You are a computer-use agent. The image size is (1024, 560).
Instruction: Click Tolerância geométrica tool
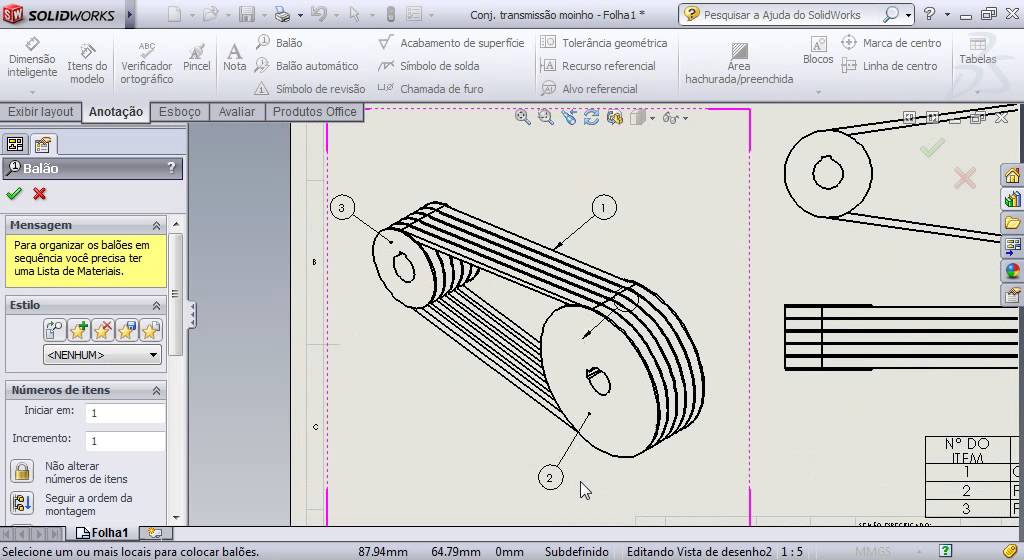click(x=603, y=42)
